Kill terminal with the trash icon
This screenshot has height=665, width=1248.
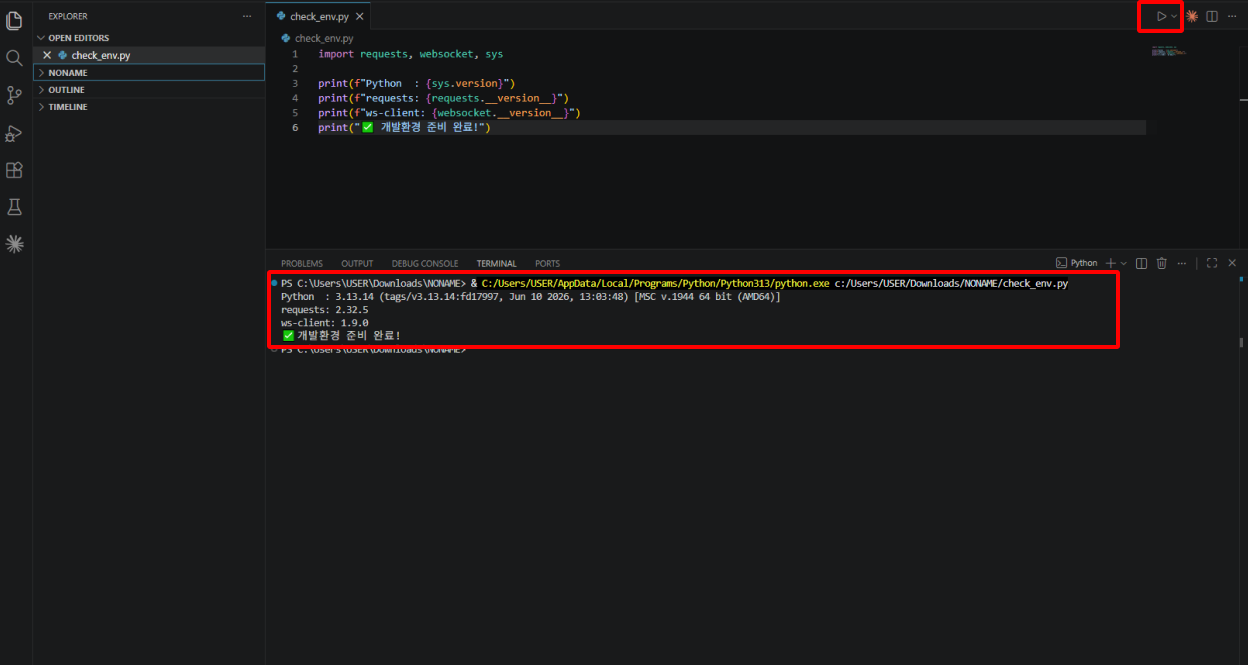1161,263
